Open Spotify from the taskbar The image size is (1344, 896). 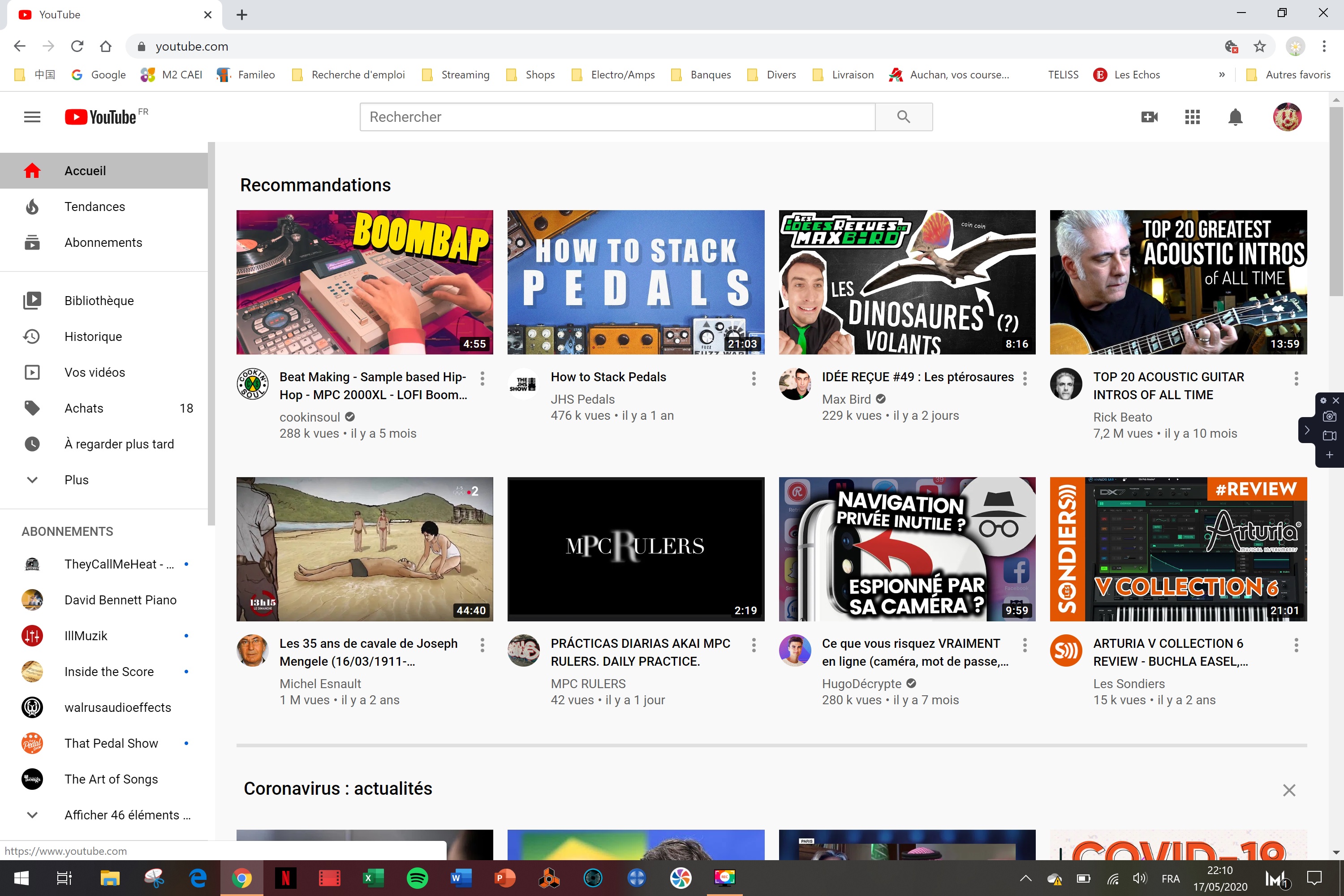point(417,878)
